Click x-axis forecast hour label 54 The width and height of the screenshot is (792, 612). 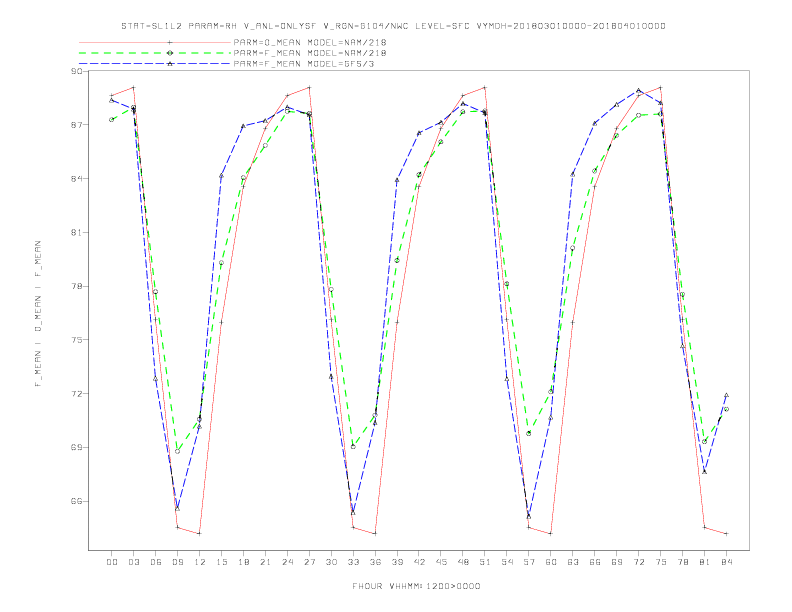[x=507, y=562]
